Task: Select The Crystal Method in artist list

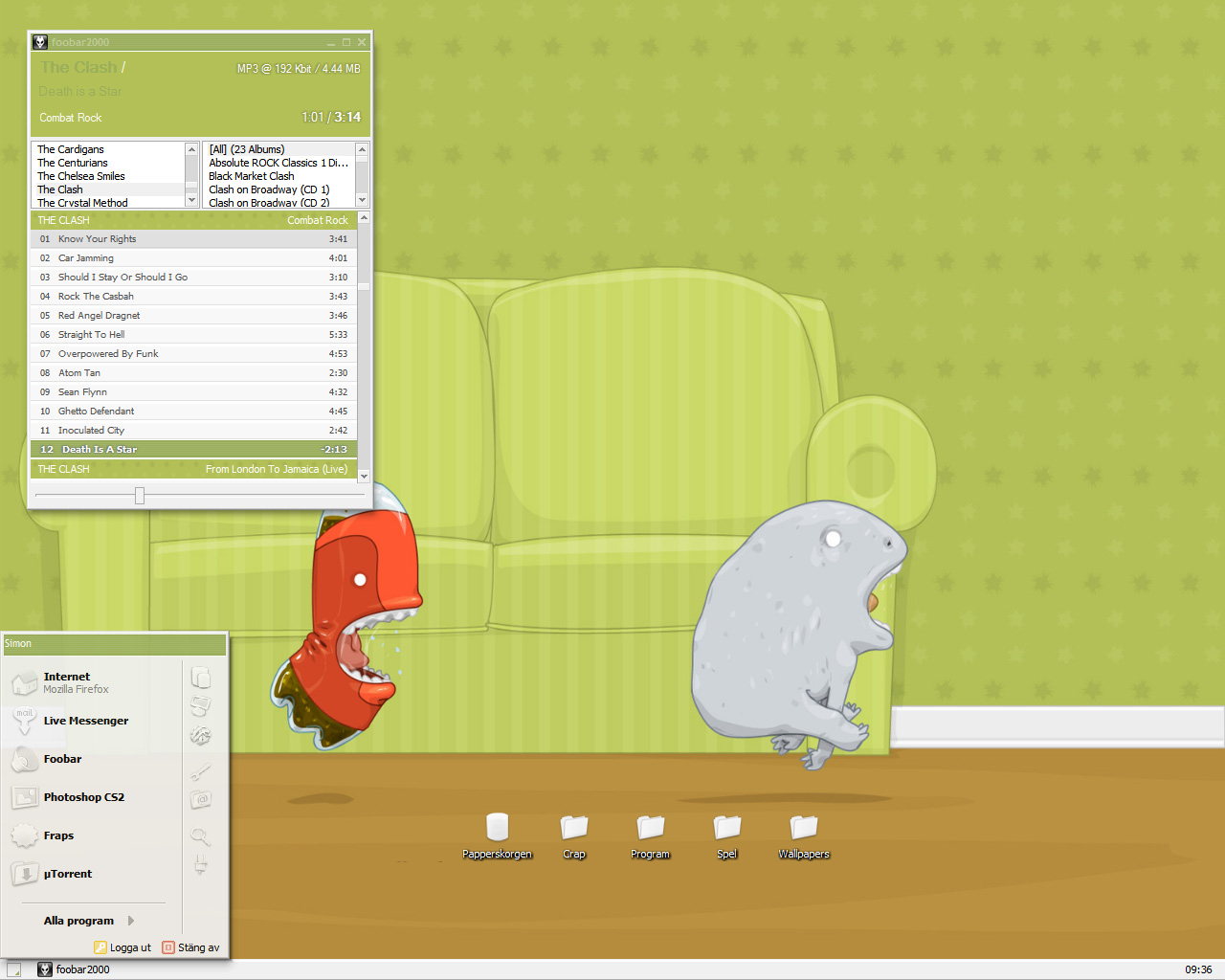Action: pyautogui.click(x=109, y=202)
